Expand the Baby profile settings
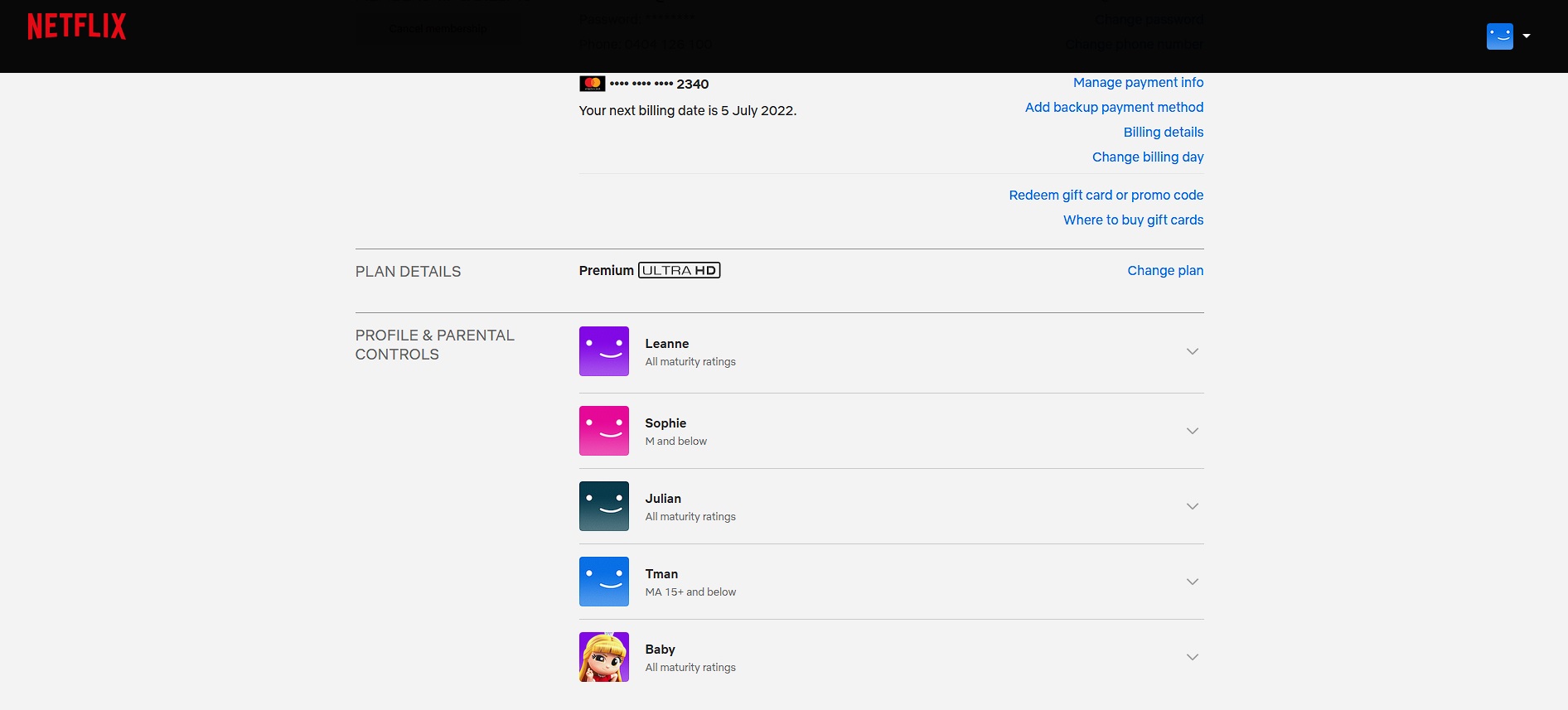Screen dimensions: 1568x710 coord(1193,657)
